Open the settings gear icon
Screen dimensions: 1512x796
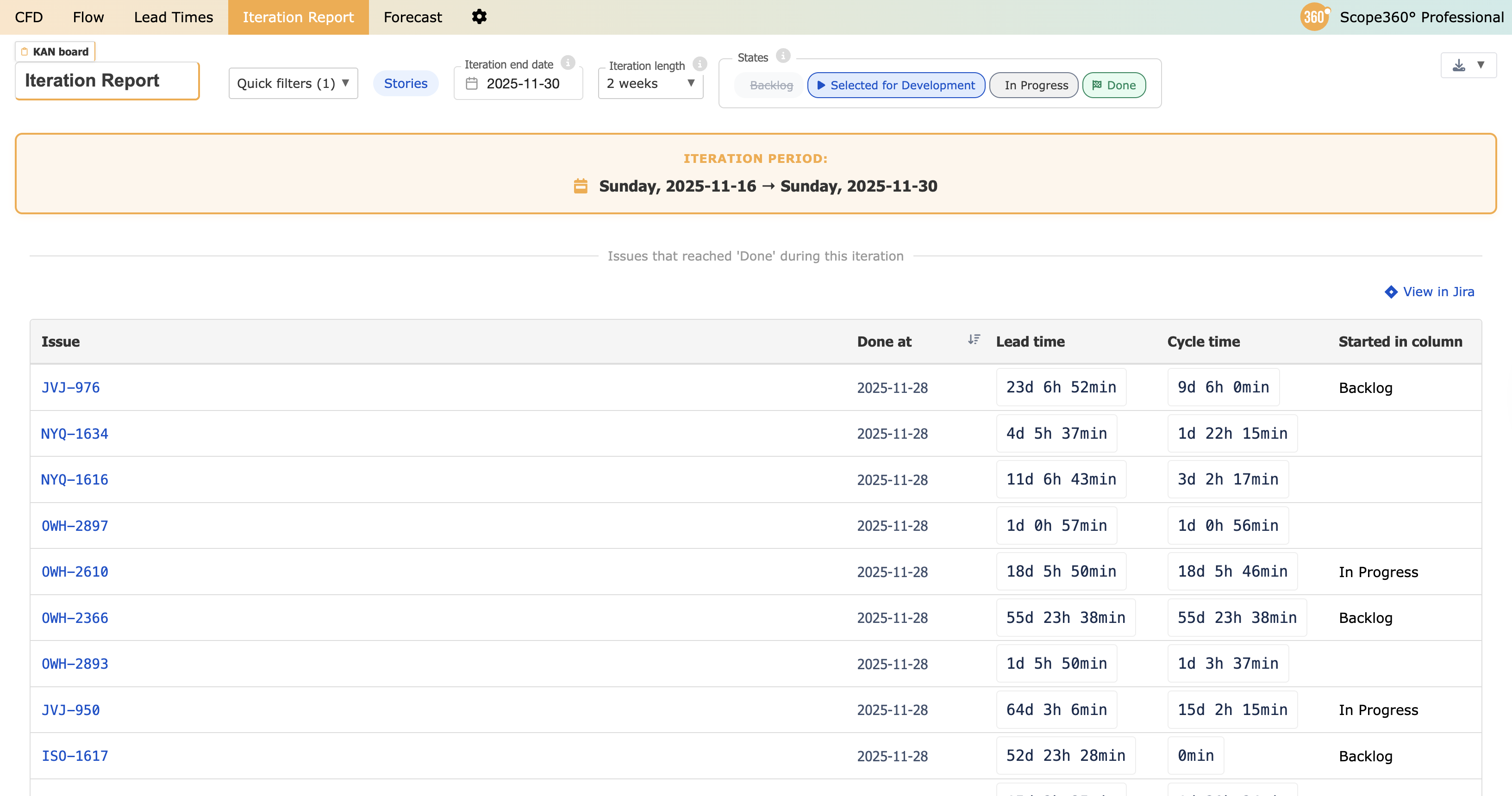coord(479,17)
